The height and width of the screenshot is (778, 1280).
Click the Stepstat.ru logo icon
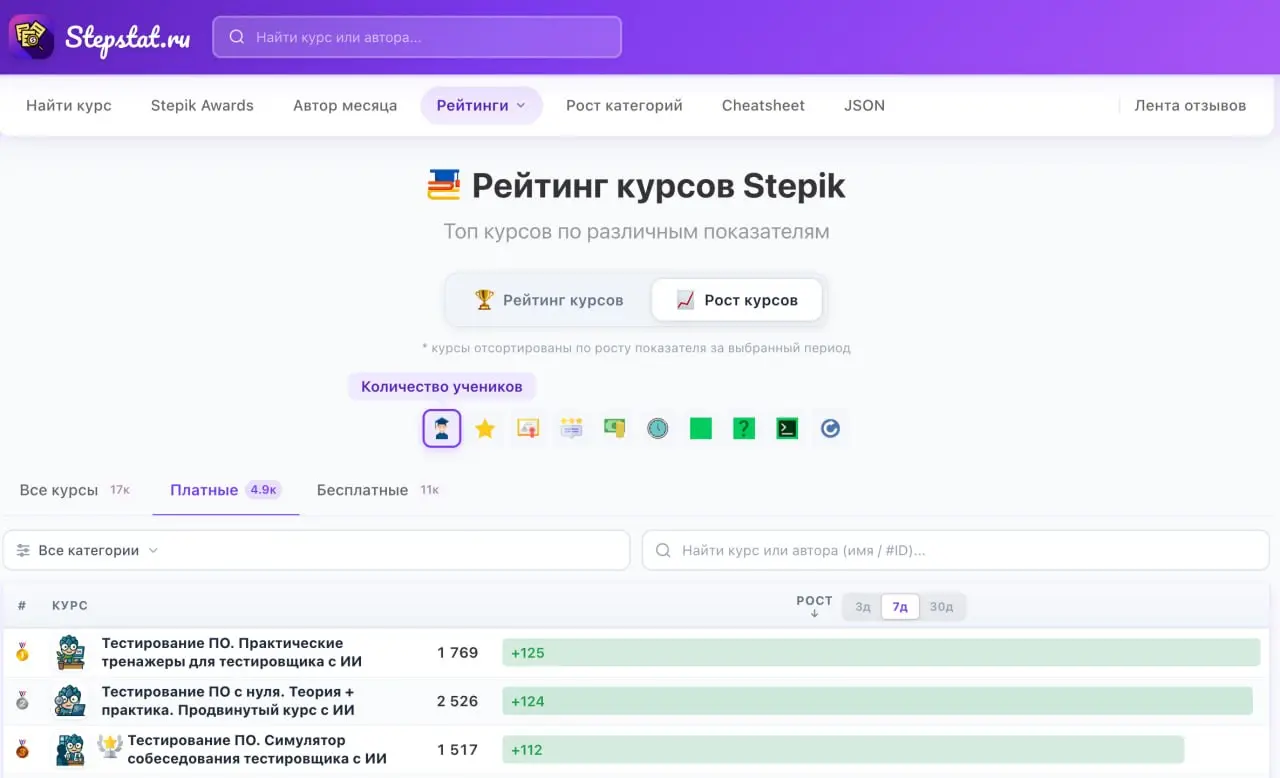click(x=31, y=37)
